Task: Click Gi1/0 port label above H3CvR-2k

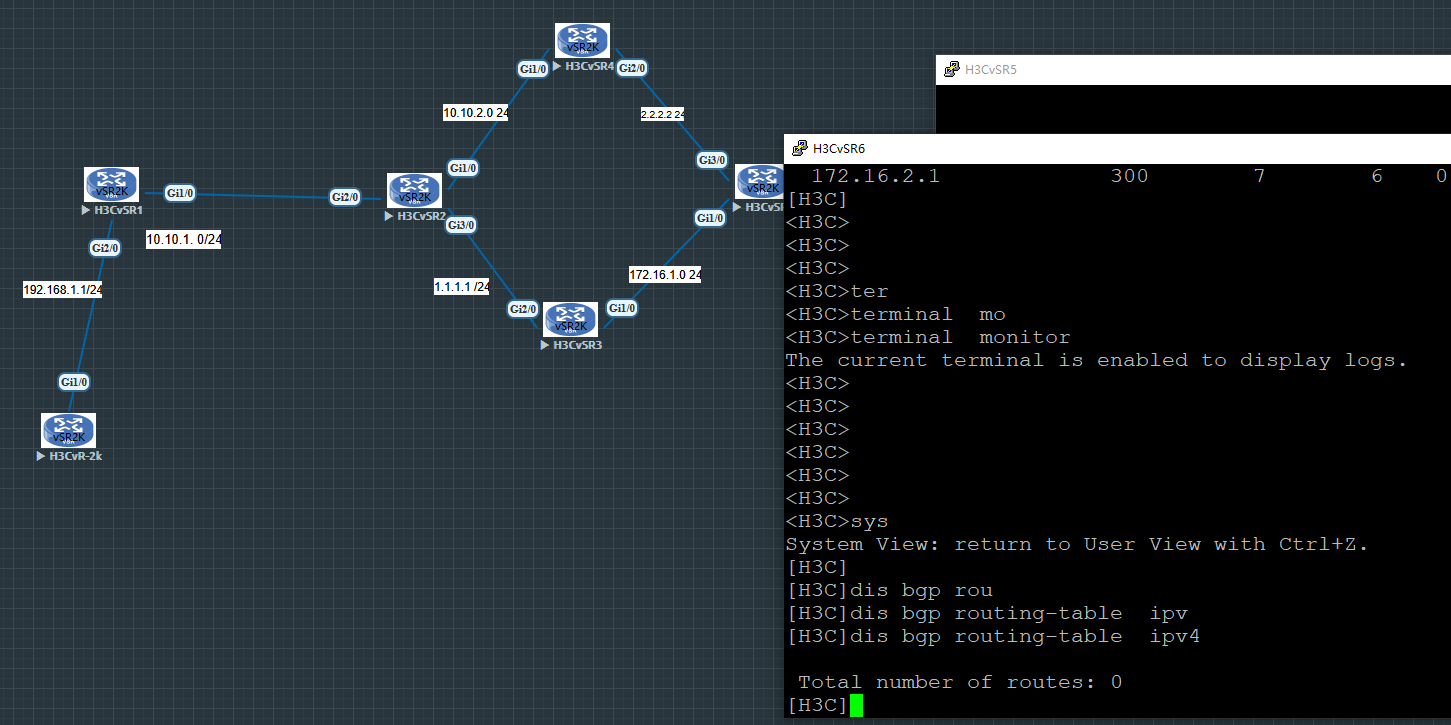Action: [x=75, y=382]
